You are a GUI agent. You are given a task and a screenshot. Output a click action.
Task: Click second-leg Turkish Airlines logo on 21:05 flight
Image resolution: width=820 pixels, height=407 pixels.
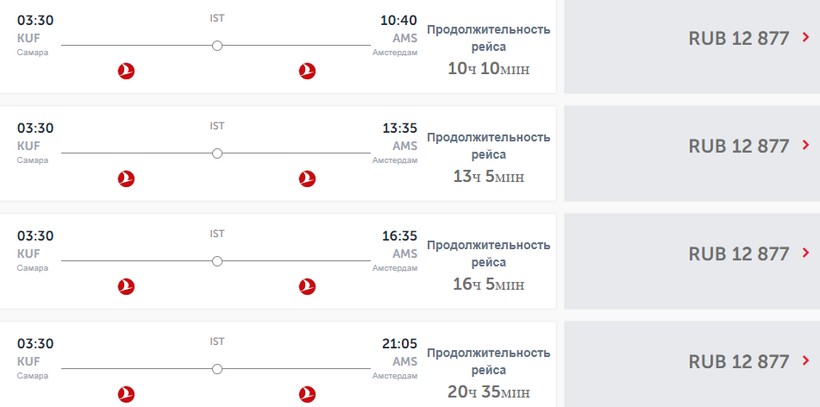pos(307,394)
